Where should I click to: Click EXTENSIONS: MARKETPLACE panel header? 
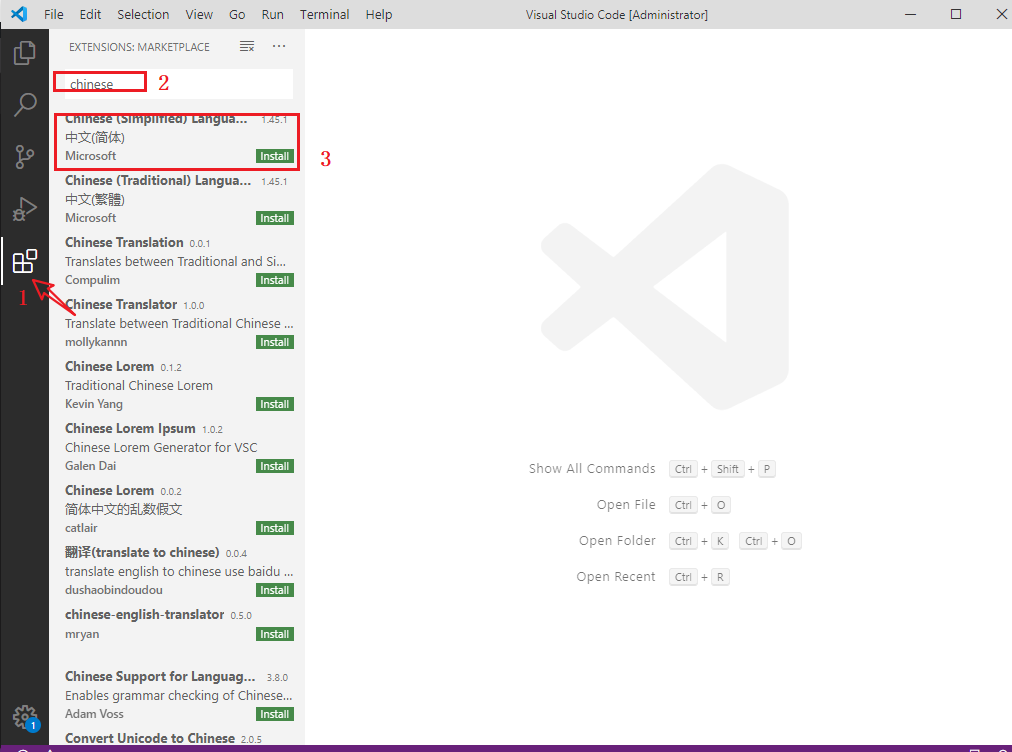(139, 47)
